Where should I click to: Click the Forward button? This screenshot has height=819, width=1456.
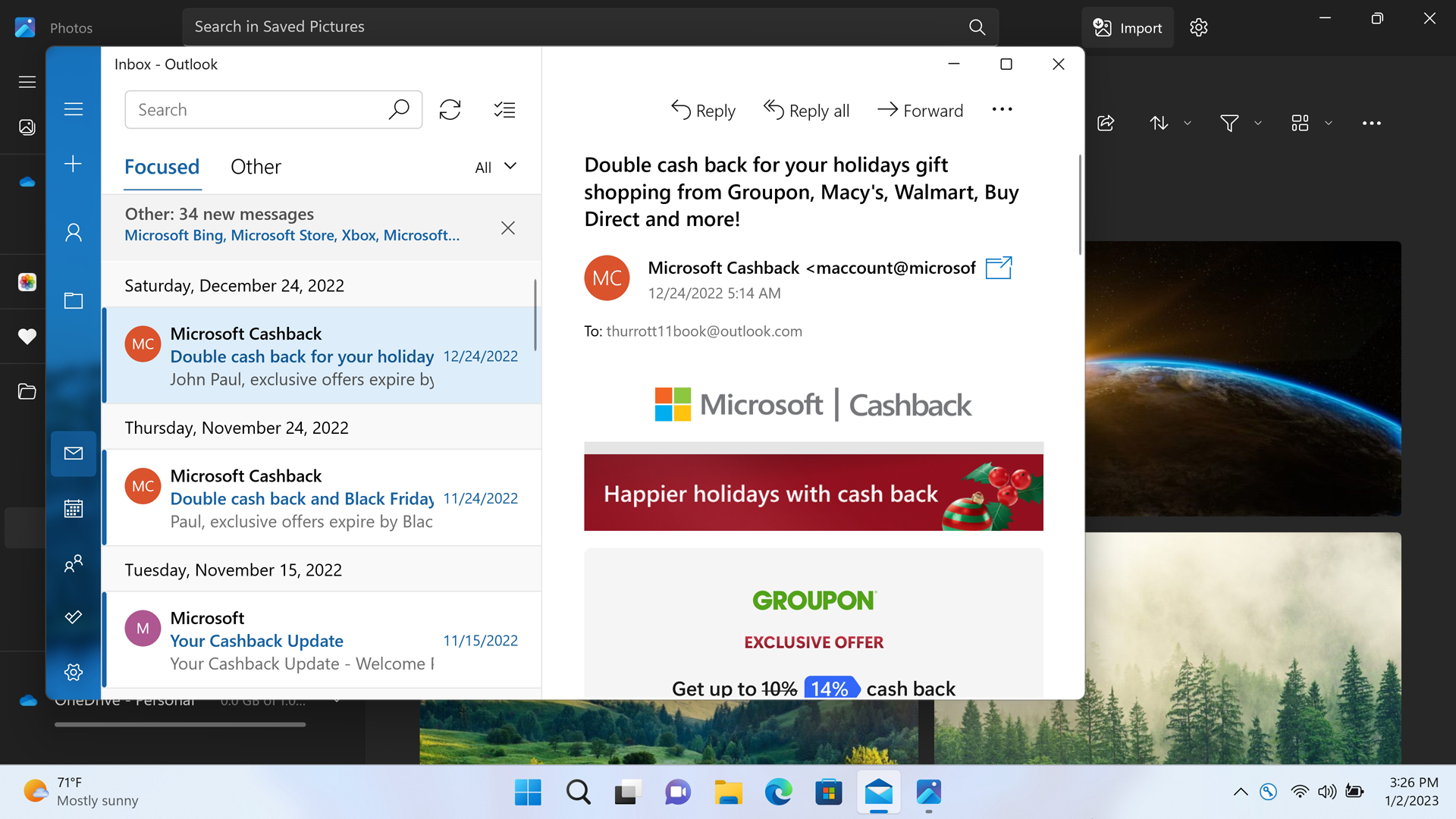(920, 111)
